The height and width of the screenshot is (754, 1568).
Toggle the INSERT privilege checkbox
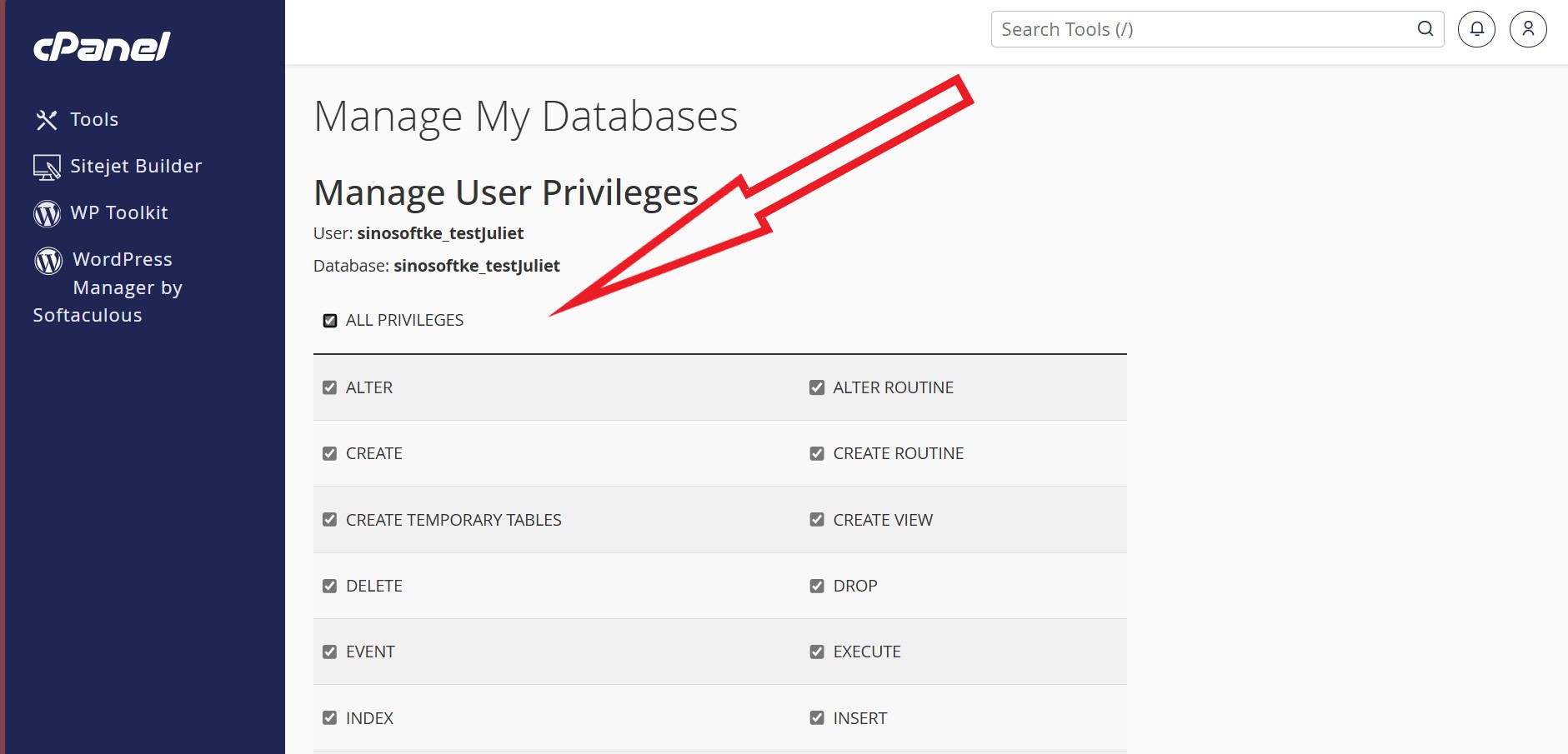817,718
